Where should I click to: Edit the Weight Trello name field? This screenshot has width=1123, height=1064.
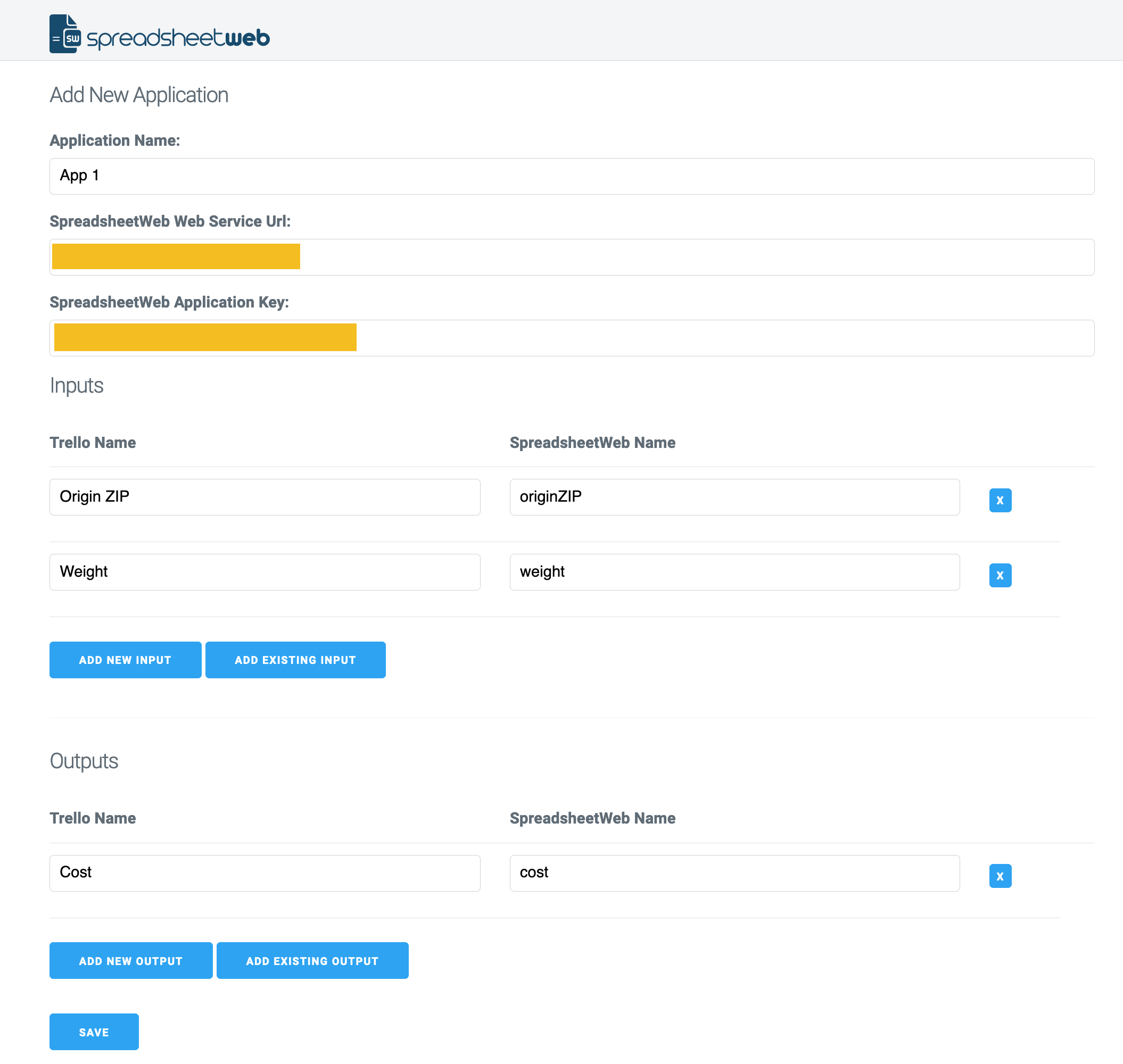(265, 572)
